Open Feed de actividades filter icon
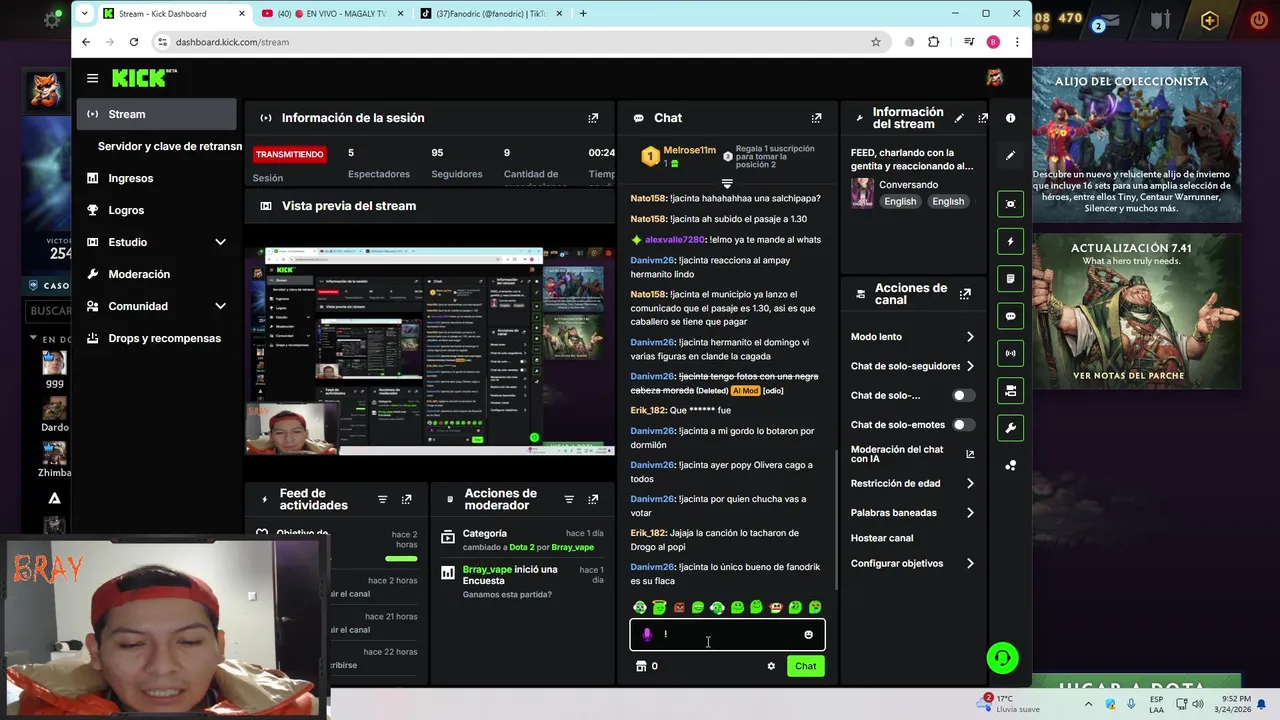Image resolution: width=1280 pixels, height=720 pixels. pos(382,499)
